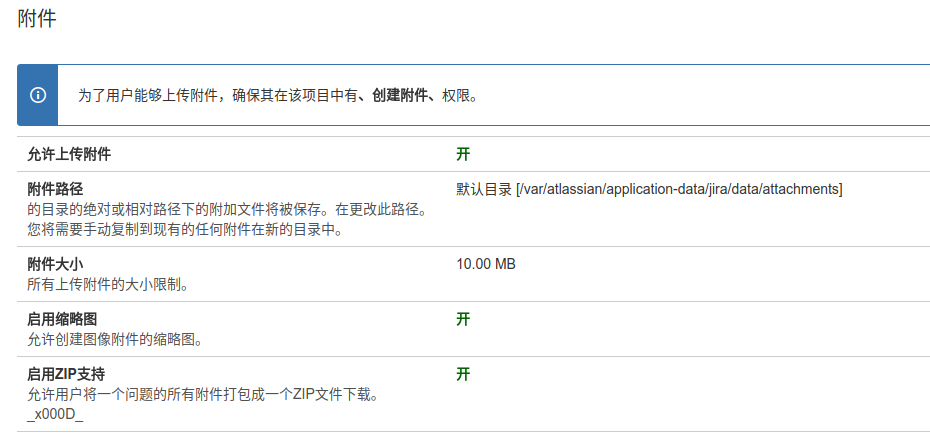Click the 开 status for 允许上传附件
The image size is (930, 441).
pyautogui.click(x=463, y=154)
